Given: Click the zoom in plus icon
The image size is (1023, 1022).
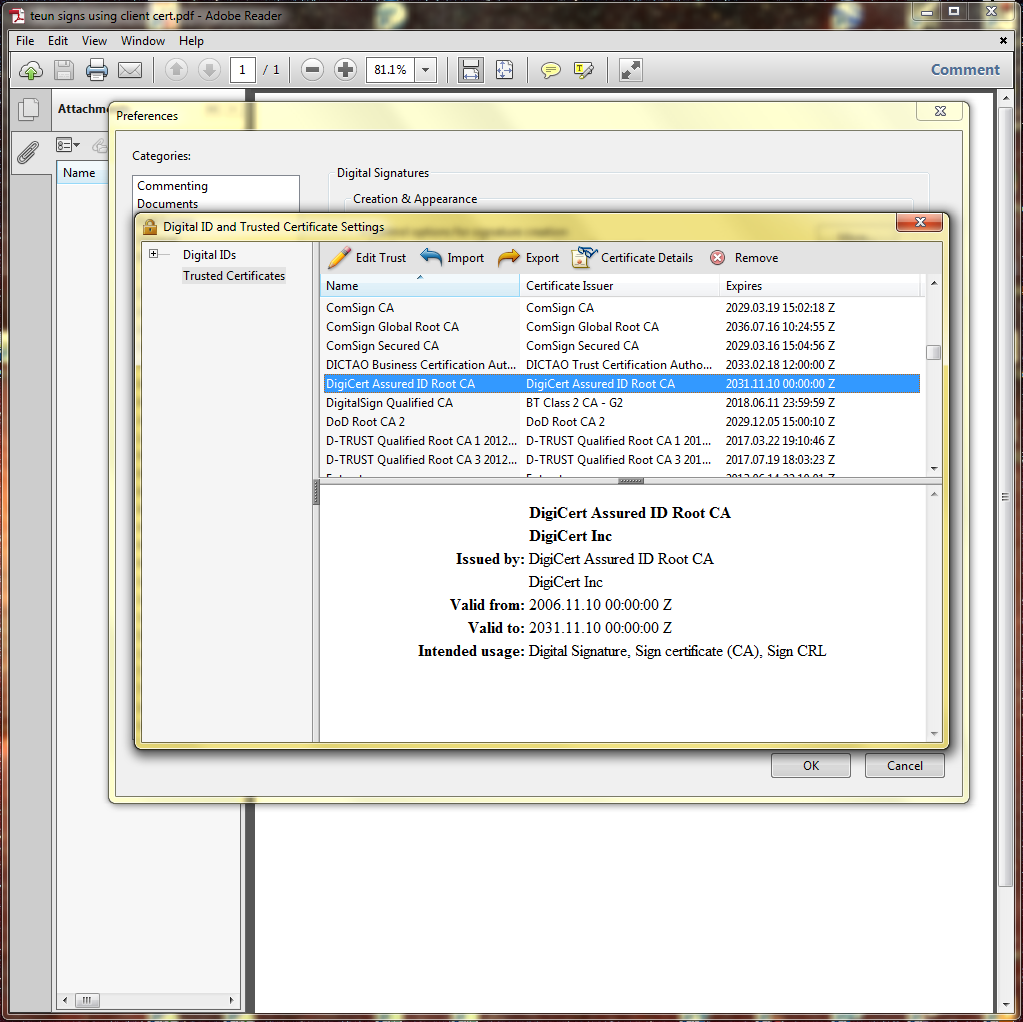Looking at the screenshot, I should [345, 70].
